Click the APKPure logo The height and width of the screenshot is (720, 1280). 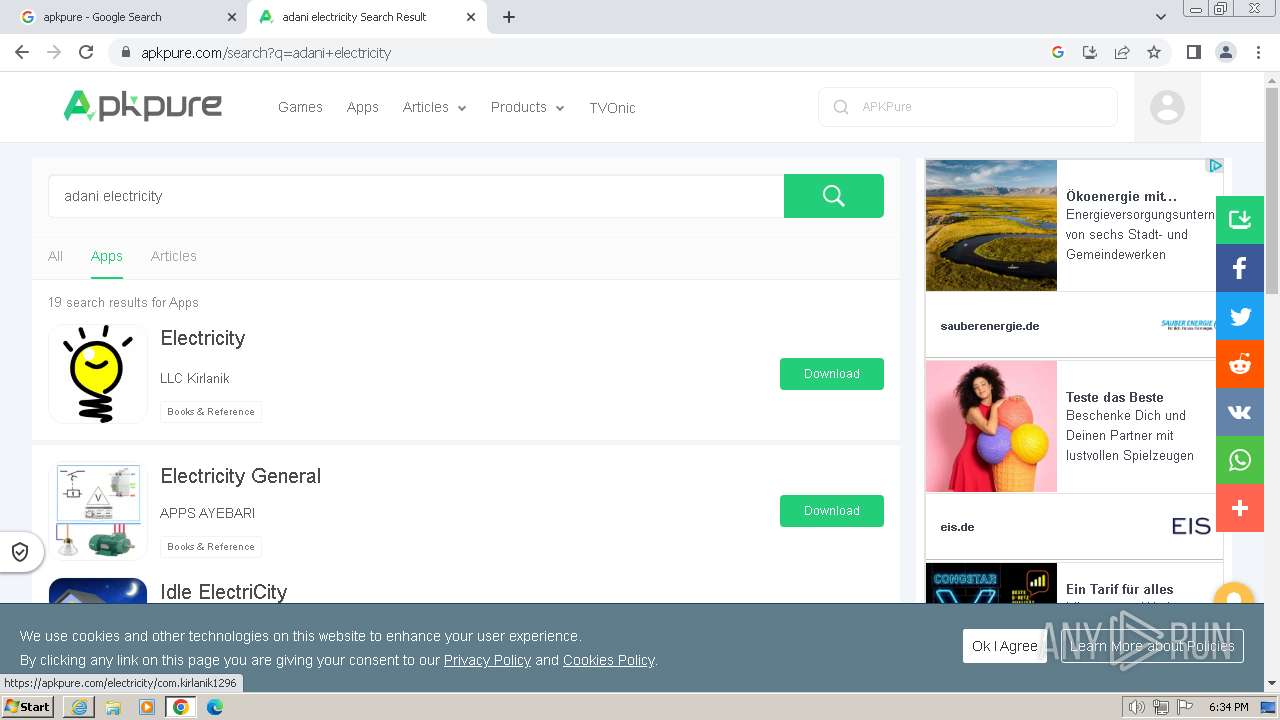(142, 105)
